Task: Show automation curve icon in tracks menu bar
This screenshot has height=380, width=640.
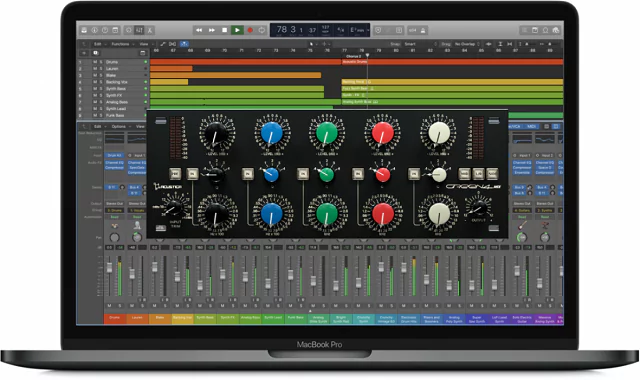Action: point(163,44)
